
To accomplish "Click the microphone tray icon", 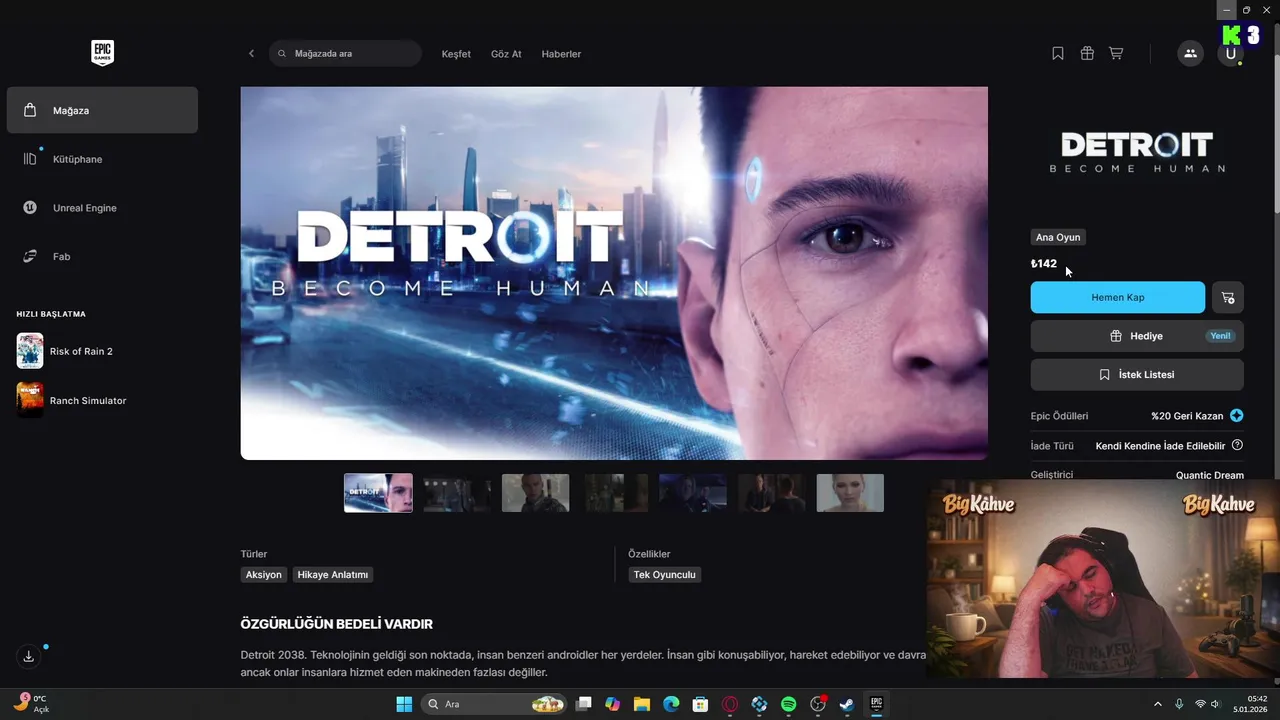I will tap(1180, 704).
